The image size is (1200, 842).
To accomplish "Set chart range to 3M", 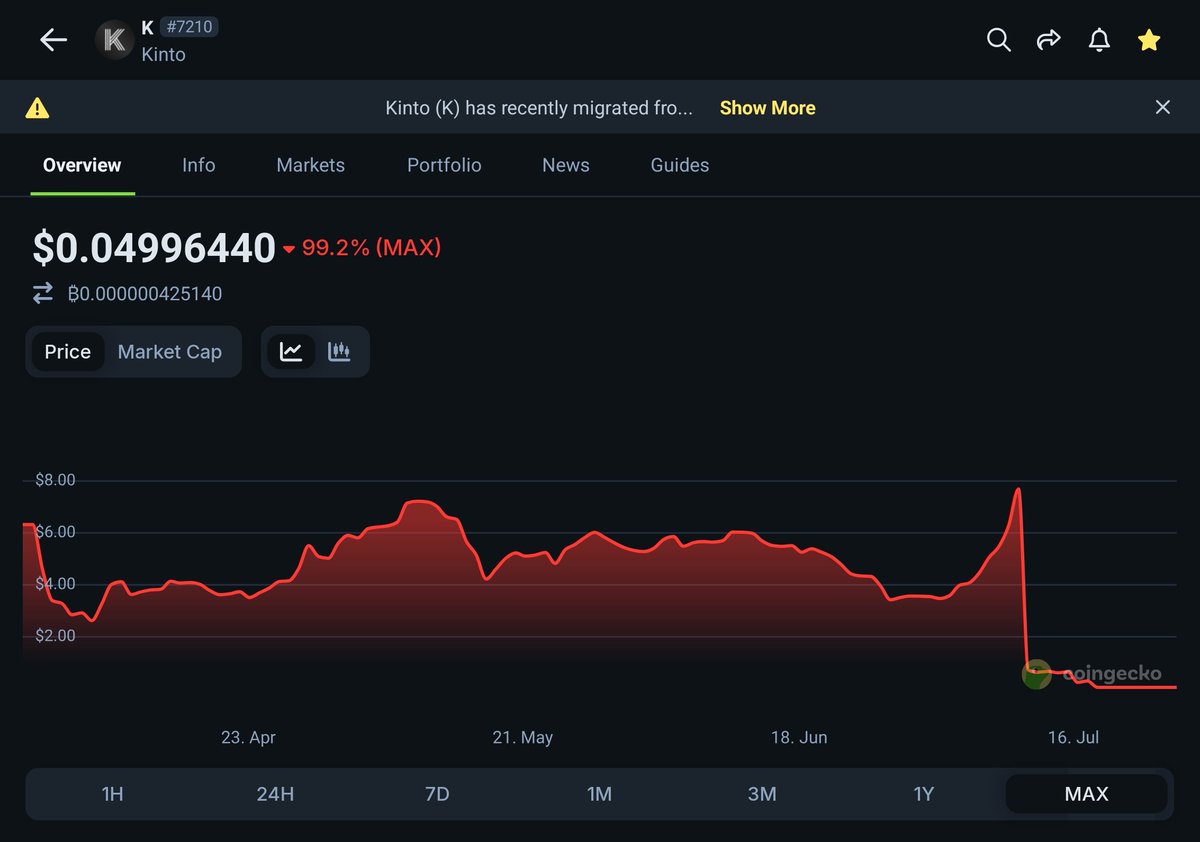I will (x=762, y=794).
